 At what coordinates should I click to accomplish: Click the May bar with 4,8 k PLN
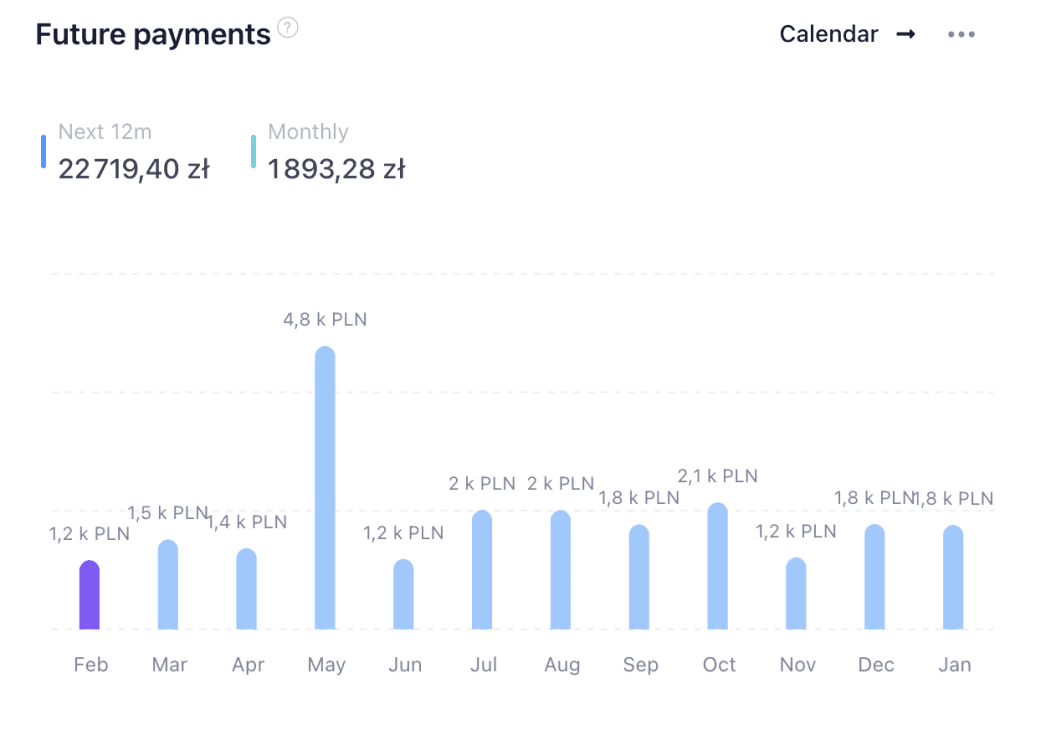pos(325,488)
